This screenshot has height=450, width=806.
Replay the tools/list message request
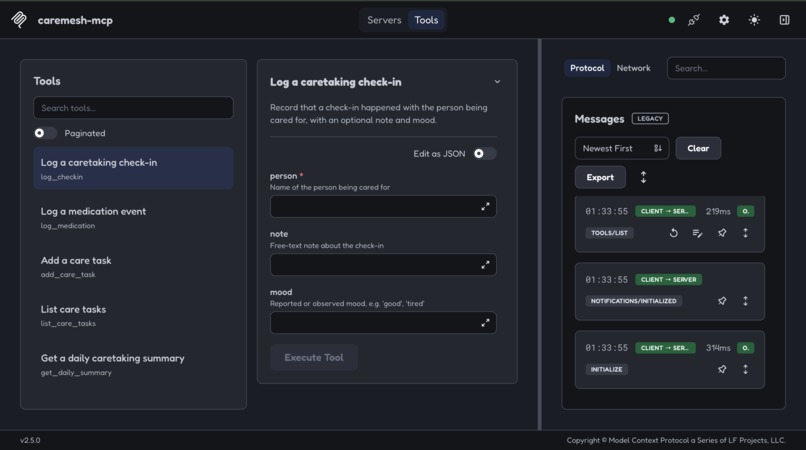[x=673, y=233]
